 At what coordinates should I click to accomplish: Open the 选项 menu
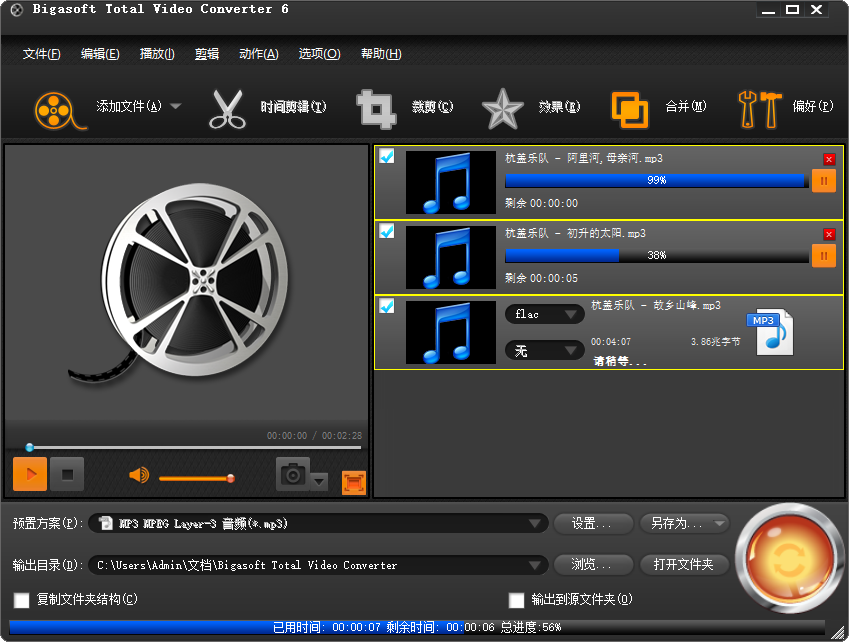(x=318, y=53)
